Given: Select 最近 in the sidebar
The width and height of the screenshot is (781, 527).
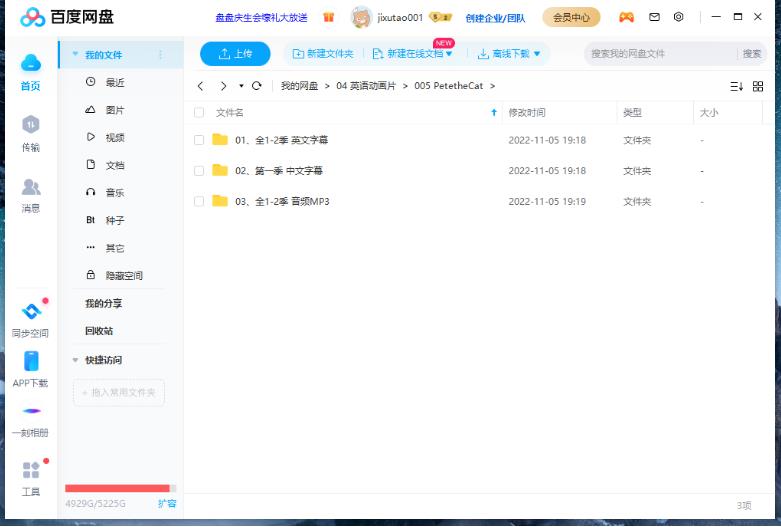Looking at the screenshot, I should tap(115, 82).
